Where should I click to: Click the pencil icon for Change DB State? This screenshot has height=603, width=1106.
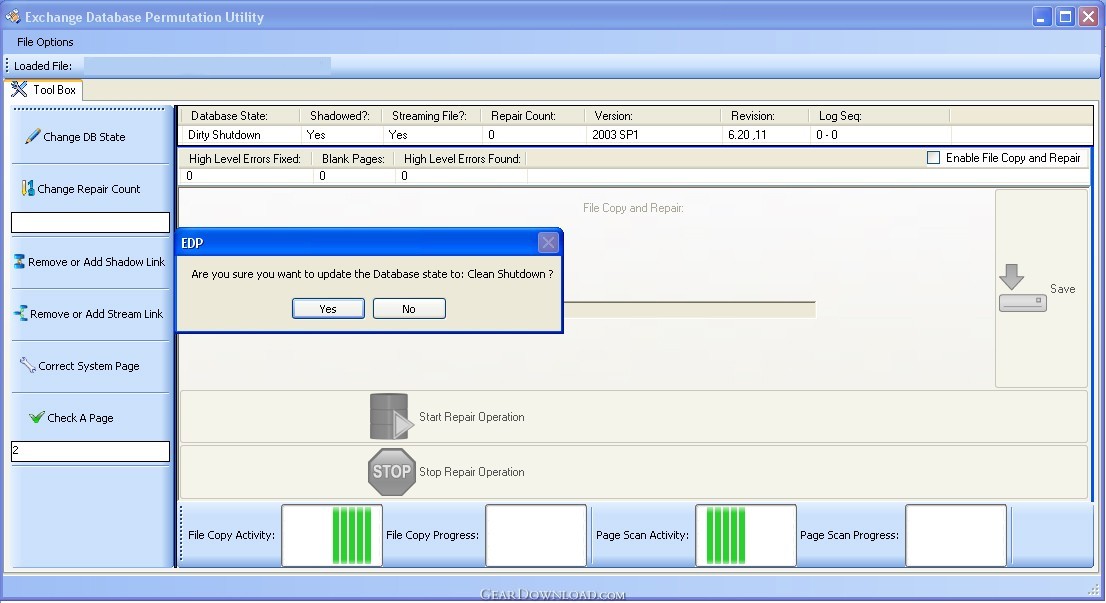pos(32,136)
